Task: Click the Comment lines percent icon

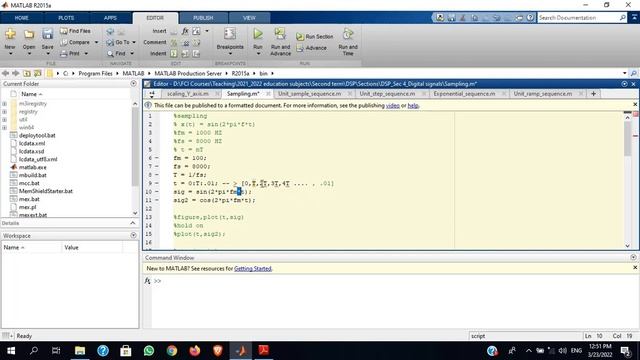Action: [x=174, y=42]
